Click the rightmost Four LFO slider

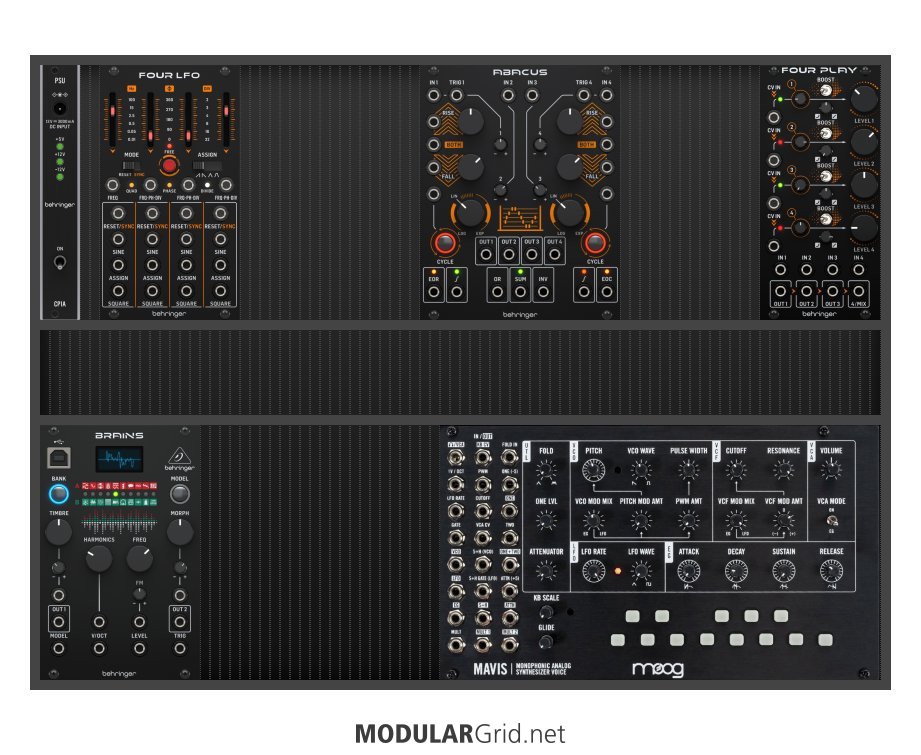pyautogui.click(x=226, y=120)
